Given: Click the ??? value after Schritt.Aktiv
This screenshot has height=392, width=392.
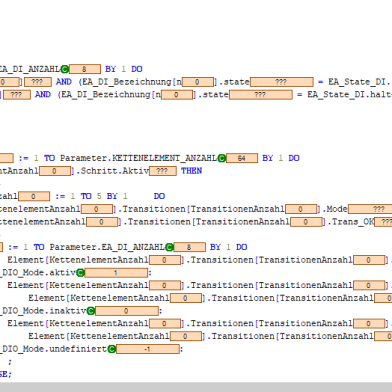Looking at the screenshot, I should pos(163,171).
